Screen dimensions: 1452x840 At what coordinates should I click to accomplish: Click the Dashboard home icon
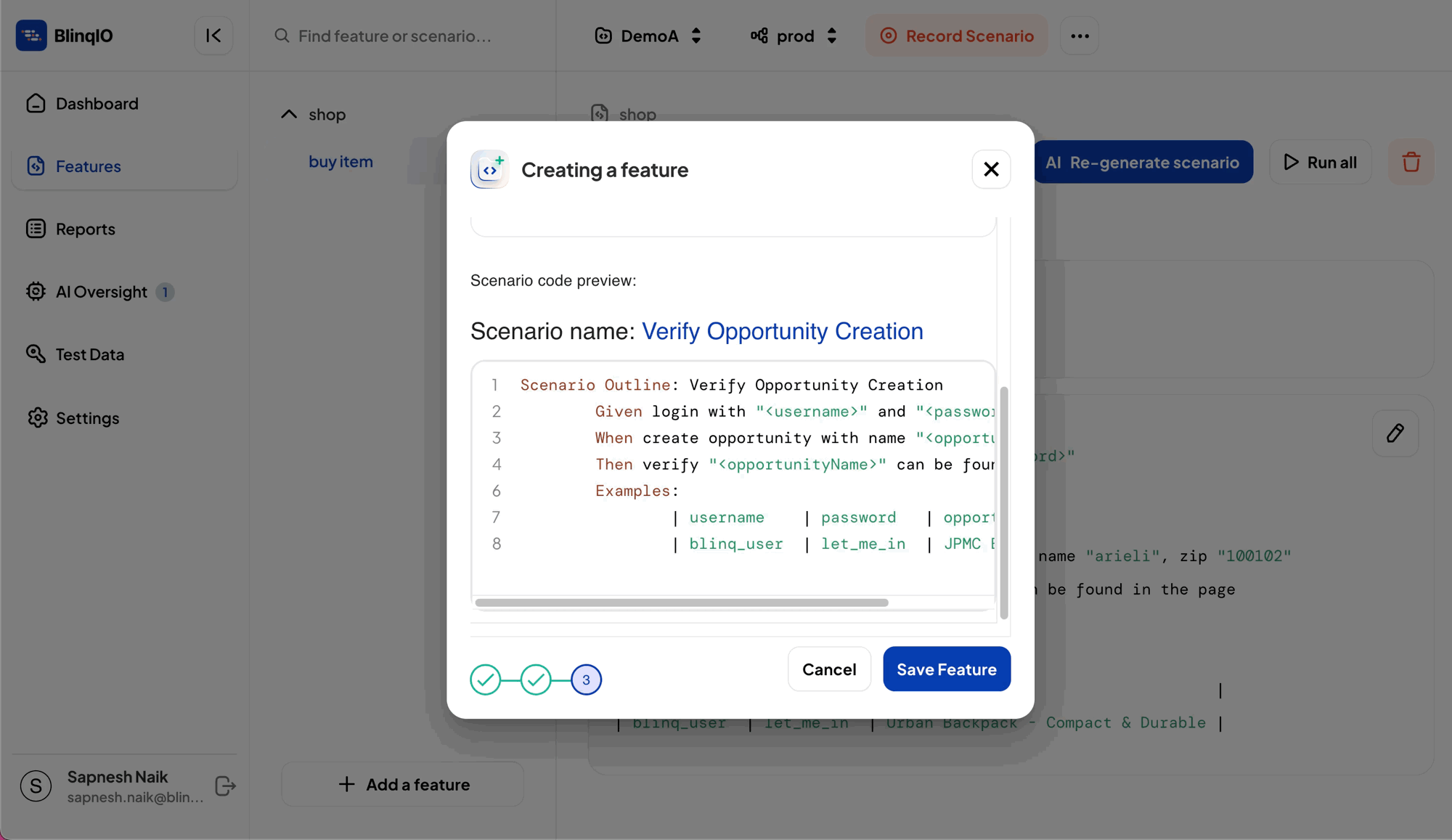(x=36, y=103)
